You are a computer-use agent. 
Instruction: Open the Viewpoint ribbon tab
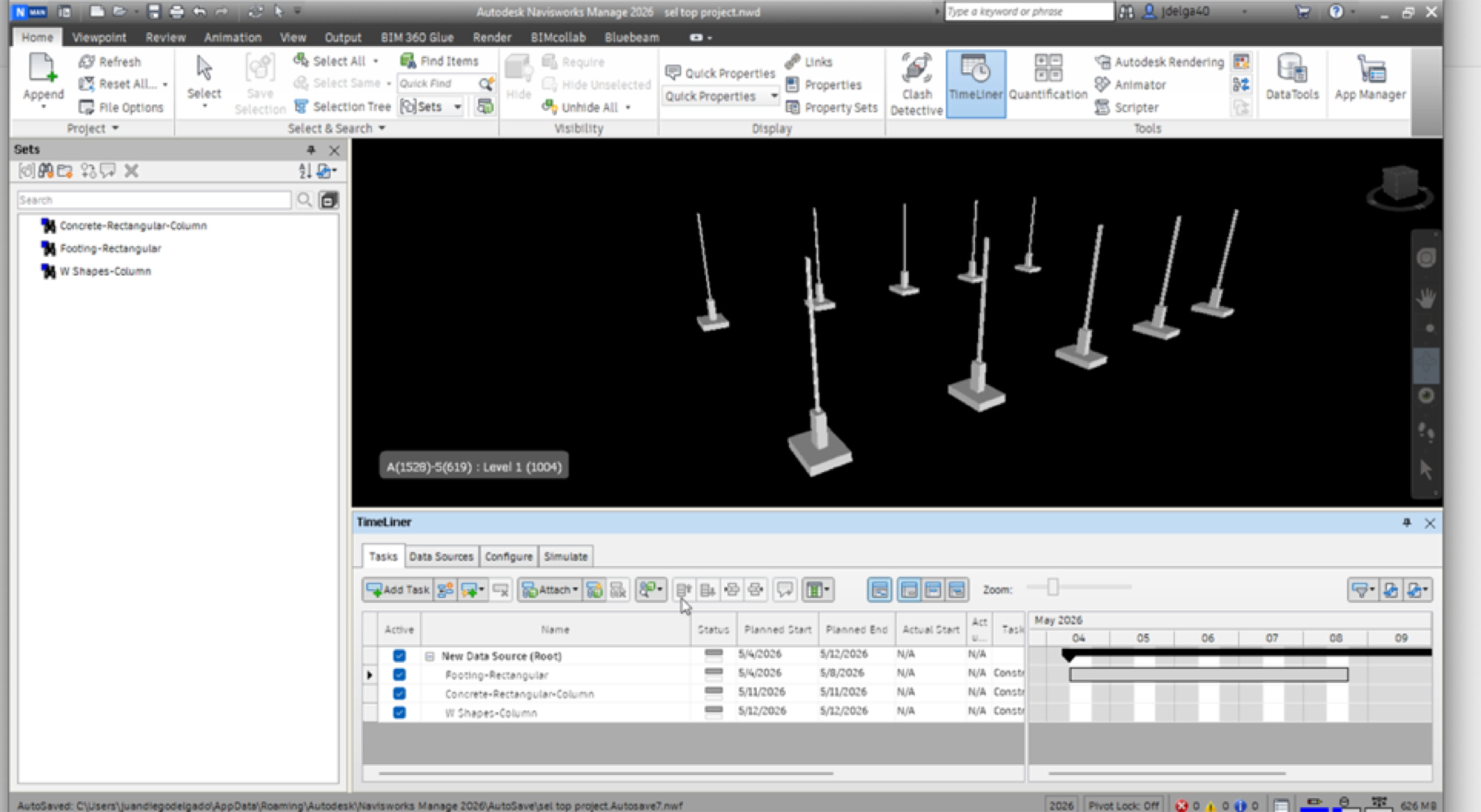tap(99, 37)
